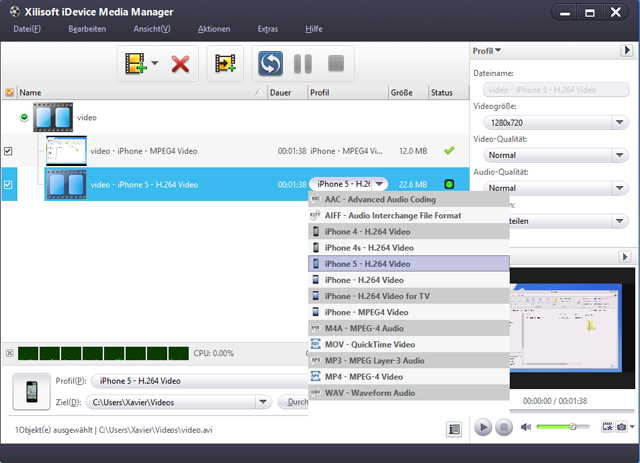Toggle the iPhone 5 H.264 row checkbox
The width and height of the screenshot is (640, 463).
[x=9, y=184]
